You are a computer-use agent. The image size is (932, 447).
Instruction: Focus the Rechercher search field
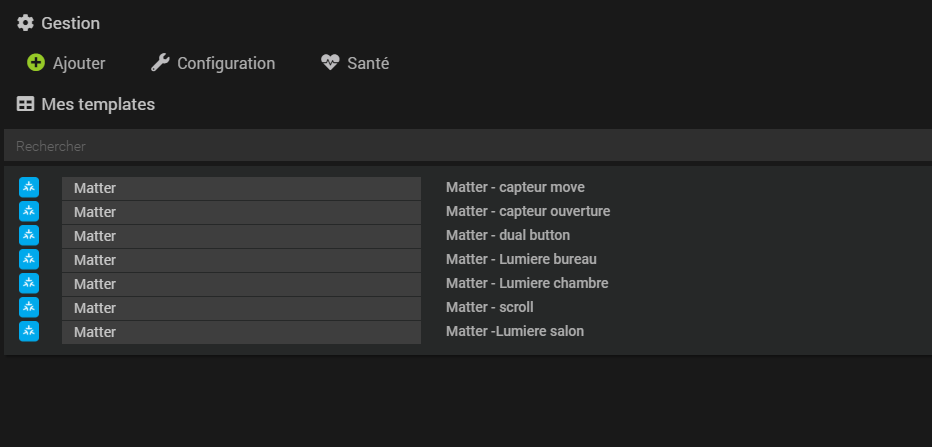[x=466, y=146]
